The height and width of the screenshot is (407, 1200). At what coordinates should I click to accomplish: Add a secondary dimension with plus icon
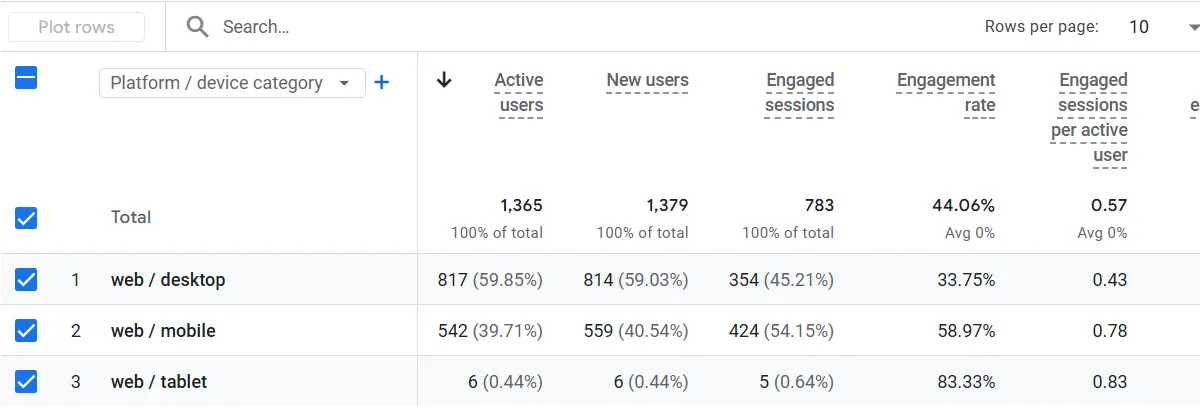(381, 82)
